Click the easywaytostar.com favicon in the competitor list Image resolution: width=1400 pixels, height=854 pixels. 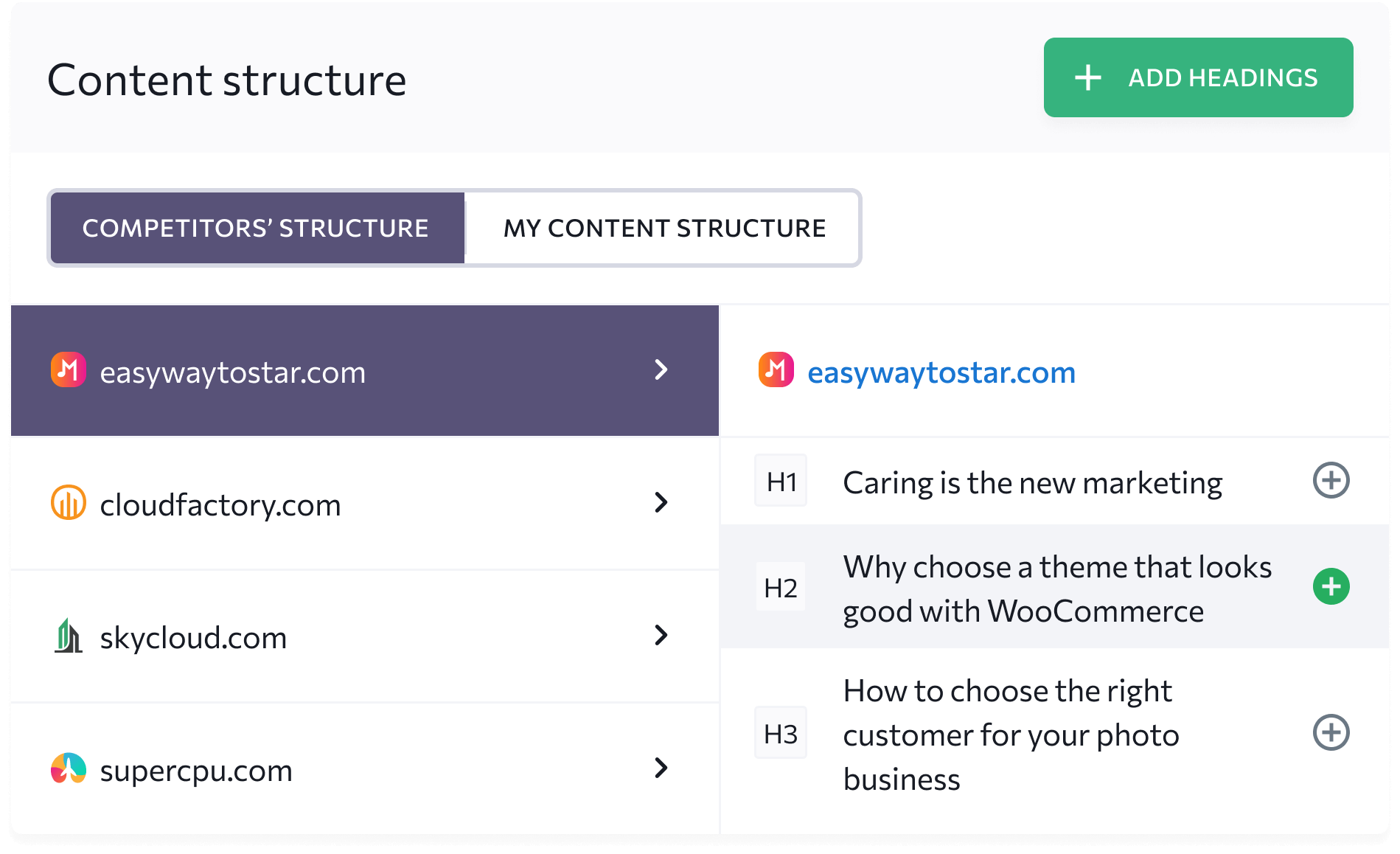(x=69, y=370)
